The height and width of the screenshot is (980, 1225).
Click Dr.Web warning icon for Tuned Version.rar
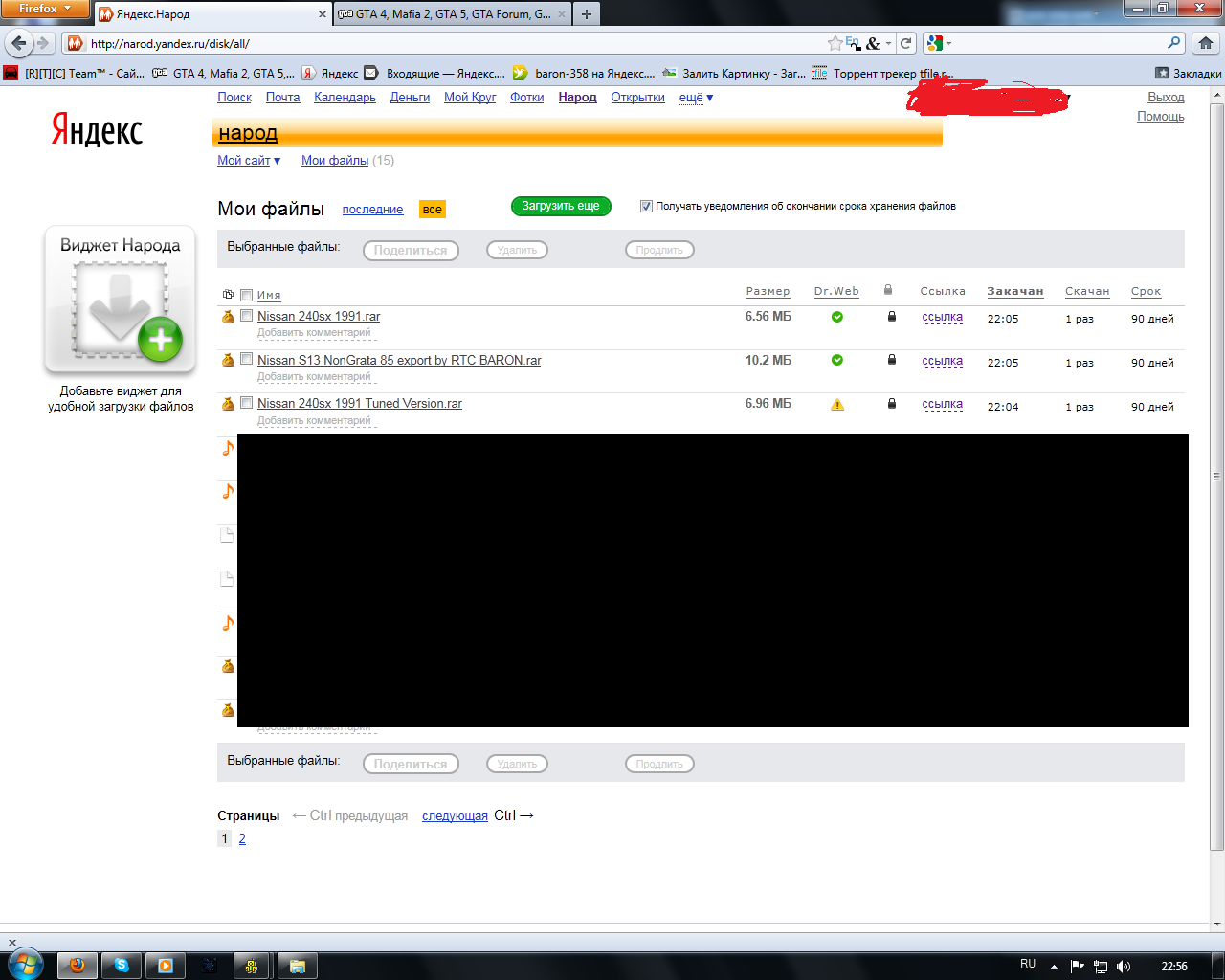pyautogui.click(x=837, y=405)
